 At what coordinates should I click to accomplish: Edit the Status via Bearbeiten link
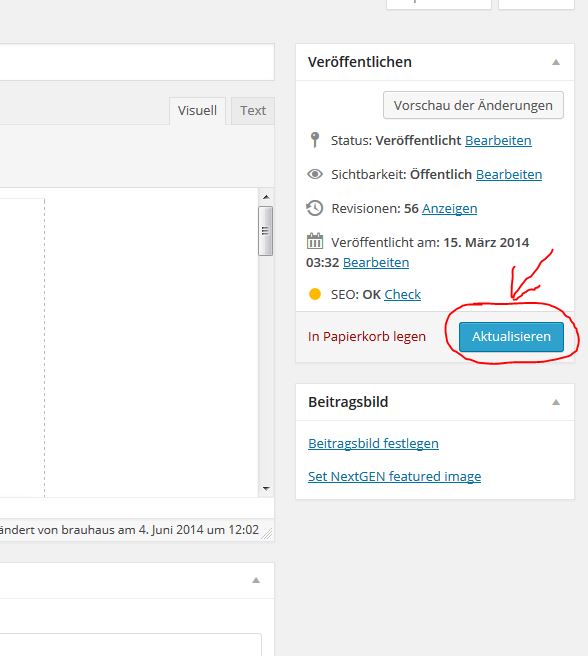[x=498, y=141]
